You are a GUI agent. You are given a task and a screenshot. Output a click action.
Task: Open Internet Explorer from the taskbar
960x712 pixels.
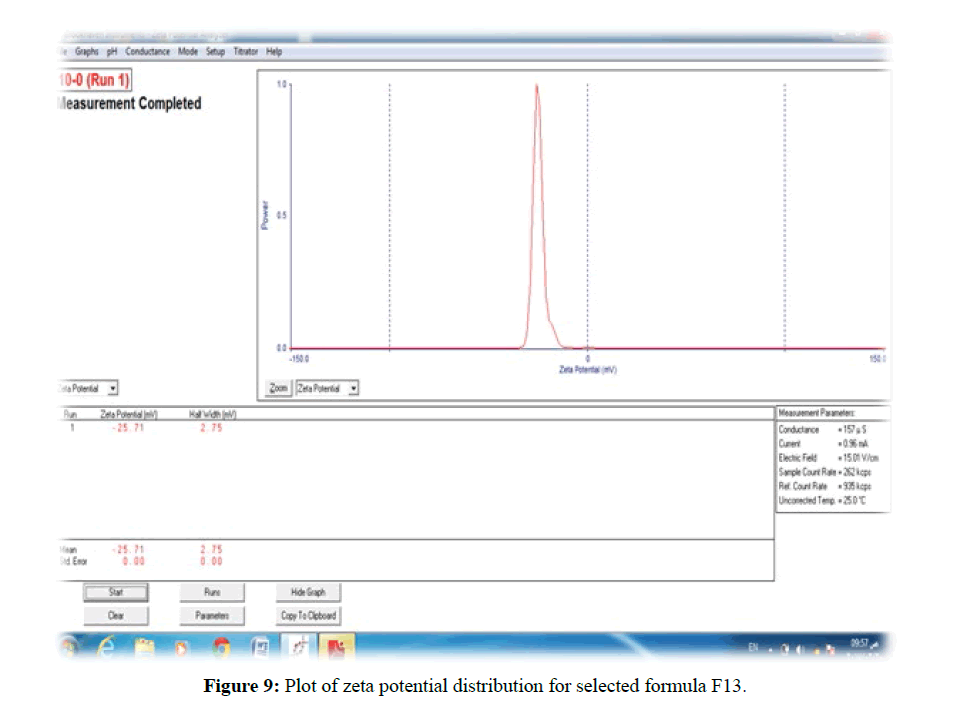click(x=107, y=648)
